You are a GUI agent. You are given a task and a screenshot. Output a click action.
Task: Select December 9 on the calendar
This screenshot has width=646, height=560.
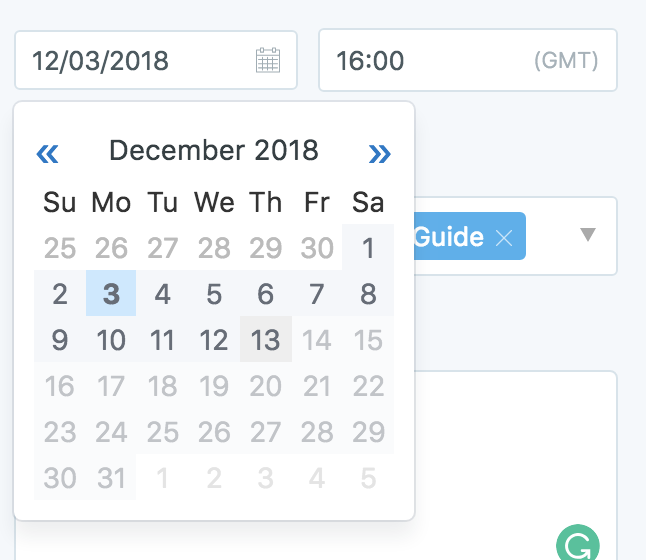[60, 340]
